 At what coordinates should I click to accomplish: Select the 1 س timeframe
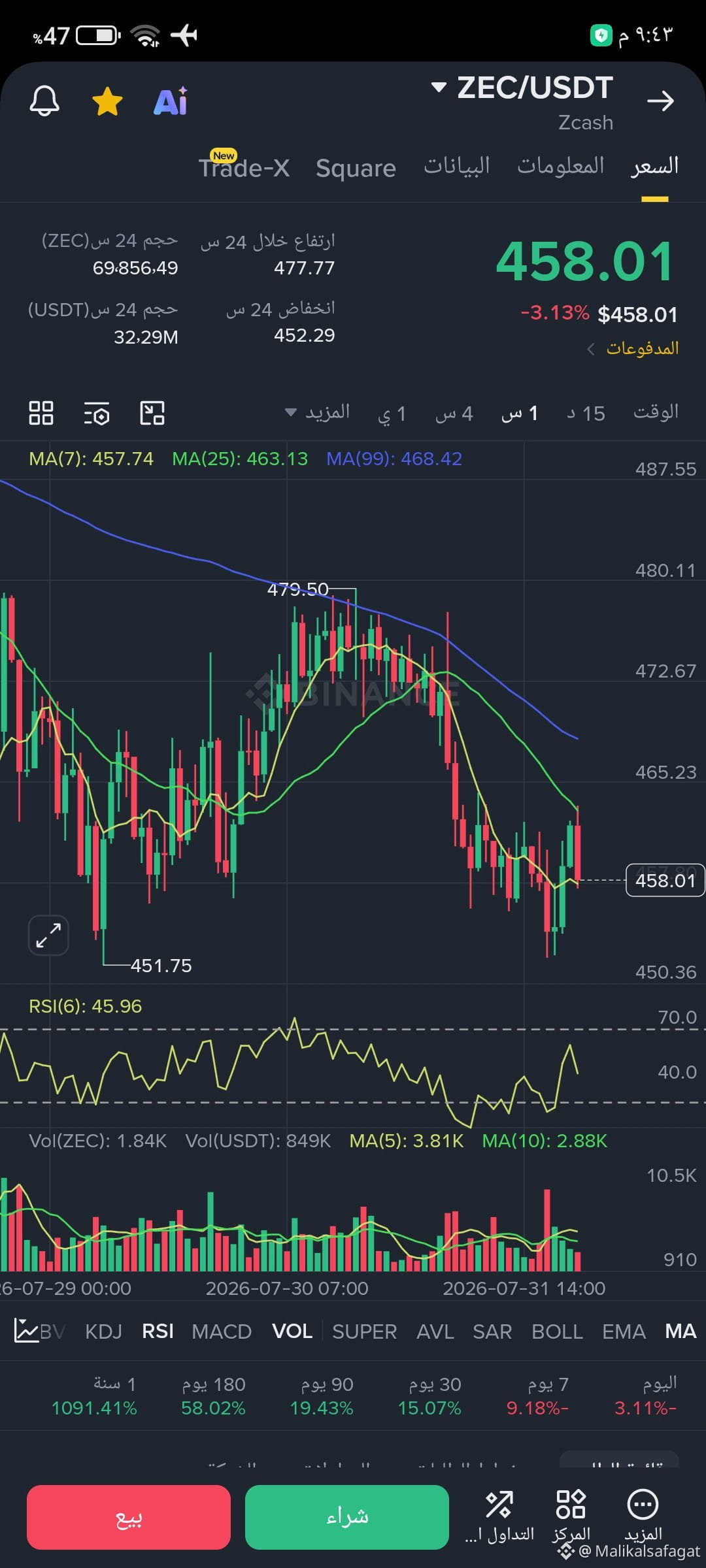tap(520, 414)
